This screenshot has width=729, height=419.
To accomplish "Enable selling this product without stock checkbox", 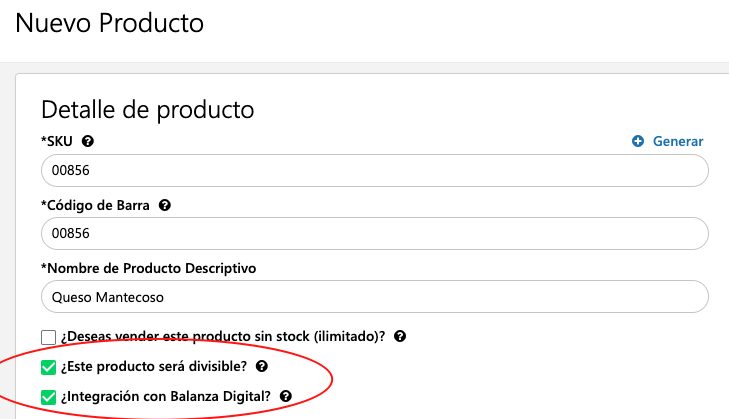I will [x=48, y=337].
